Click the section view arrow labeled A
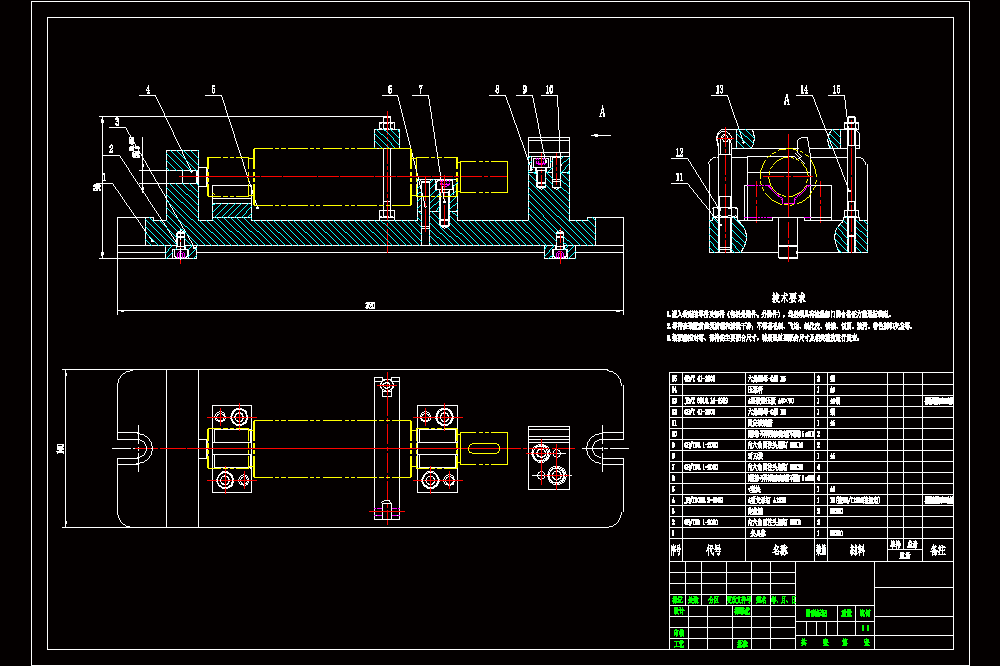Image resolution: width=1000 pixels, height=666 pixels. (x=601, y=135)
